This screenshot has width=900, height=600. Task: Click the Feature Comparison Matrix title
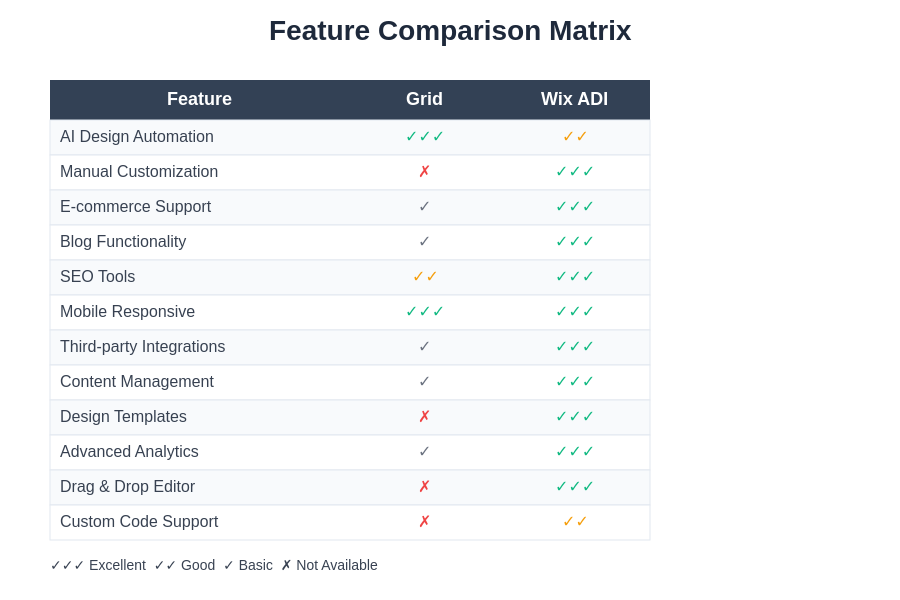tap(450, 31)
